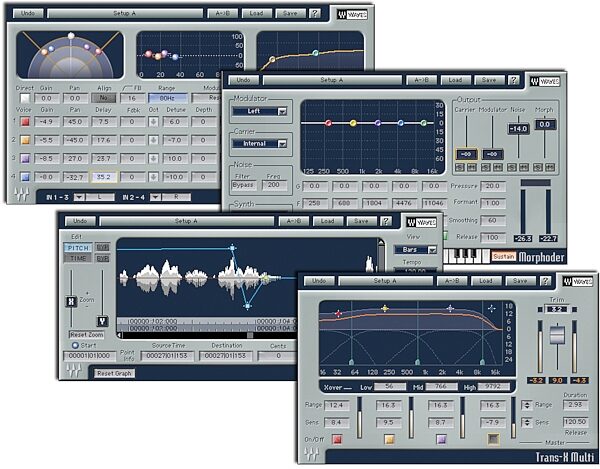
Task: Click the X zoom handle in pitch editor
Action: [71, 301]
